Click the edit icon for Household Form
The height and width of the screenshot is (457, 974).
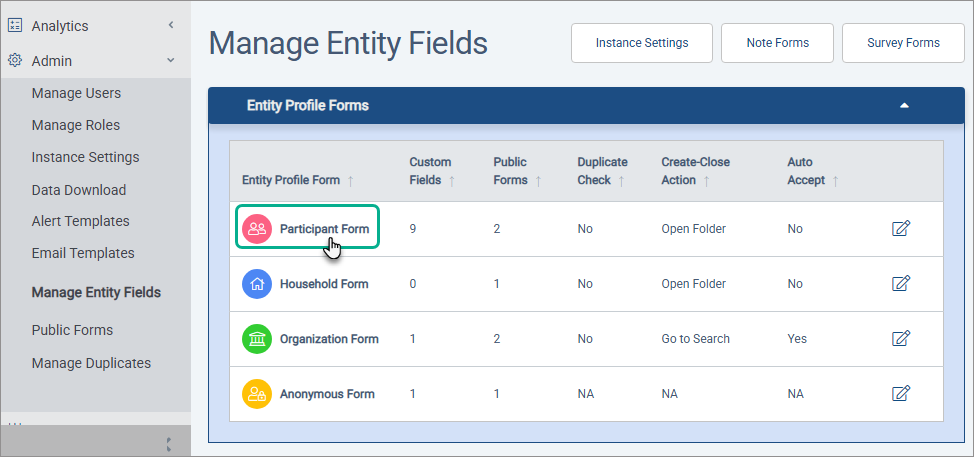point(900,284)
